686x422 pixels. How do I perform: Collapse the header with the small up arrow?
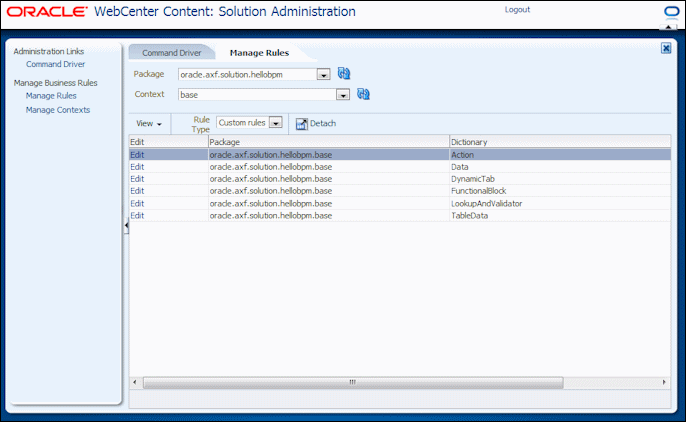point(668,27)
